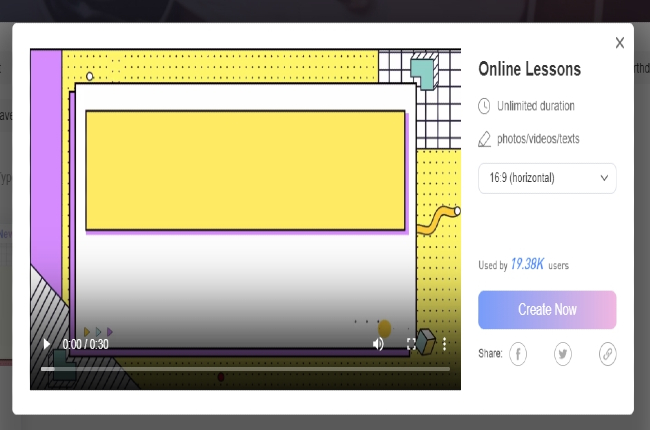The image size is (650, 430).
Task: Select the Online Lessons title text
Action: coord(529,70)
